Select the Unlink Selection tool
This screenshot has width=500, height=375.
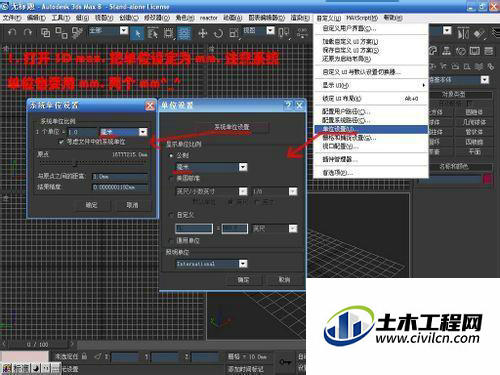[x=61, y=33]
